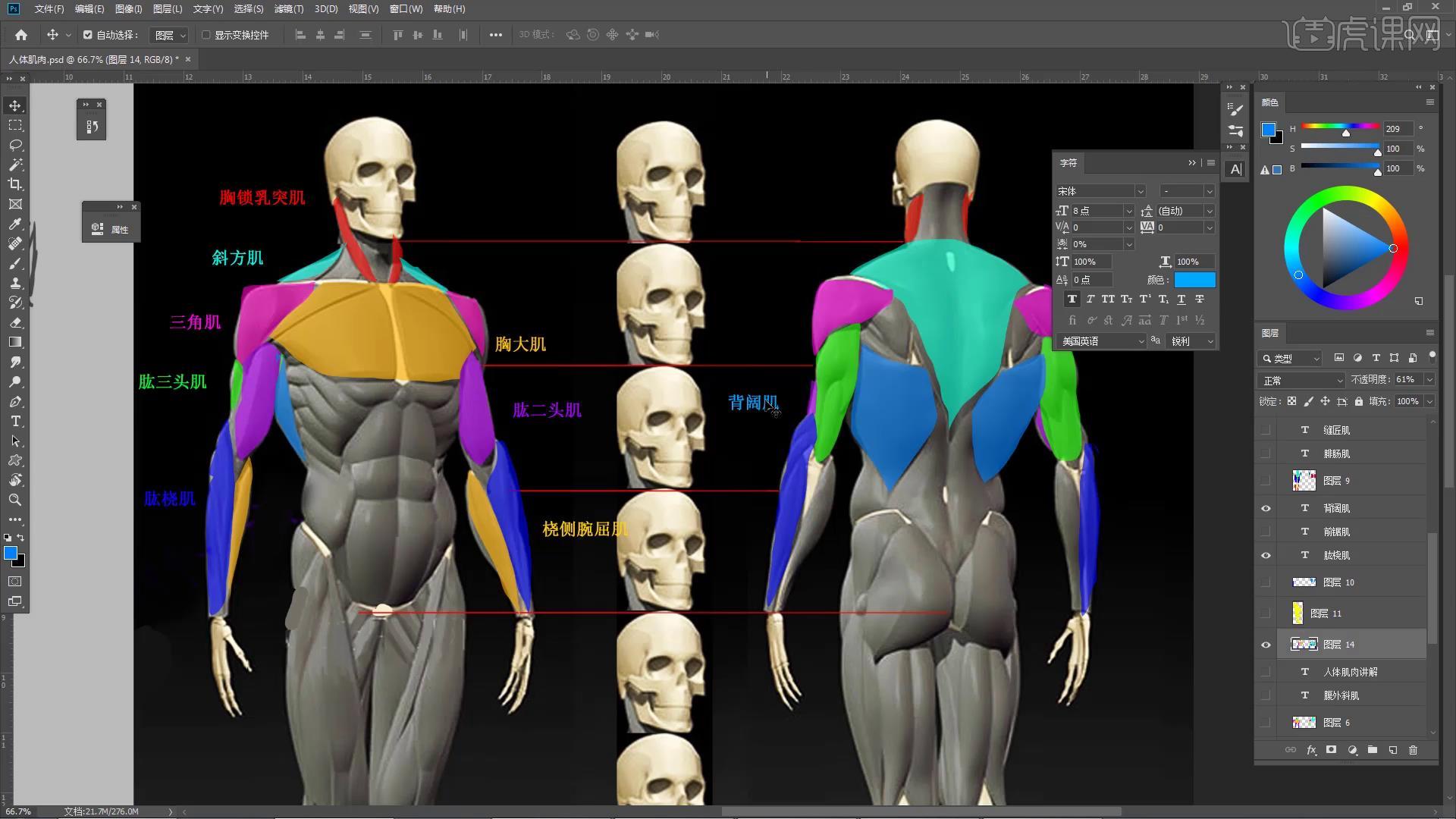
Task: Select the Lasso tool
Action: [15, 145]
